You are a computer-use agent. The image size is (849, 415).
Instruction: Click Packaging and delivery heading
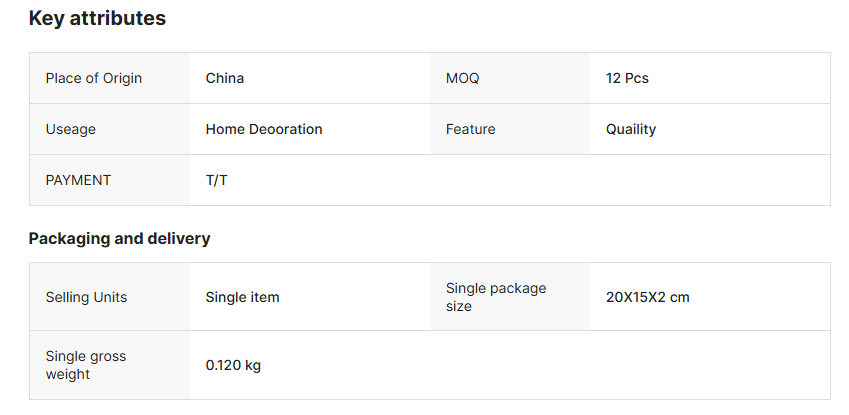[119, 238]
